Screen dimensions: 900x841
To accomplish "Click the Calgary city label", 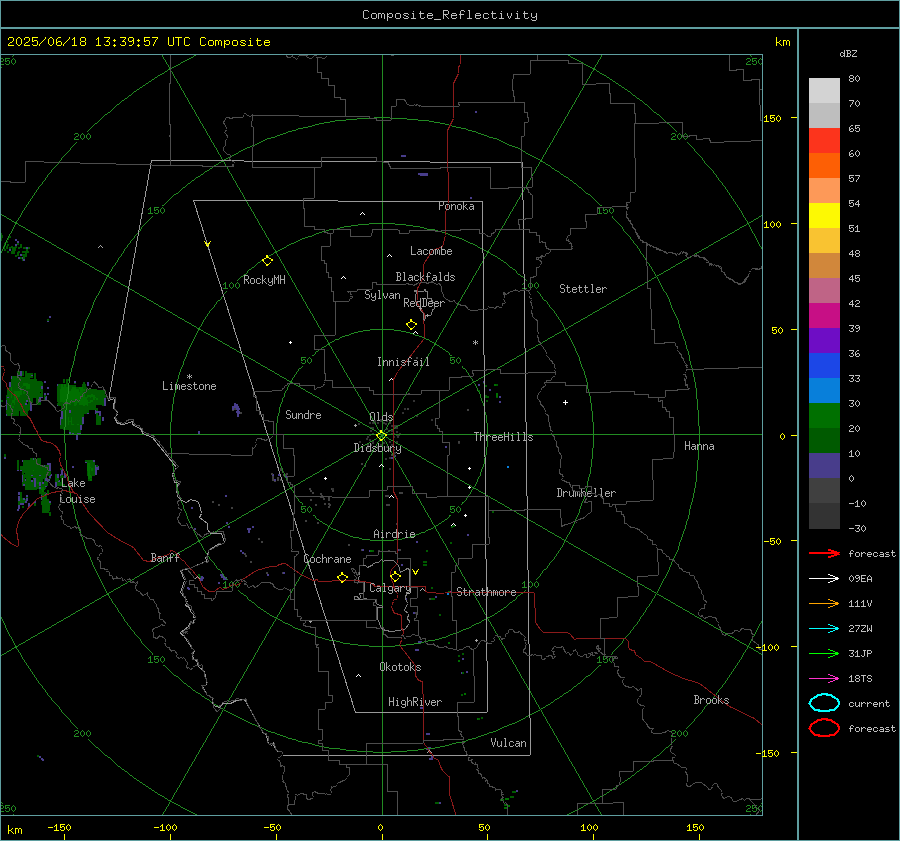I will point(390,588).
